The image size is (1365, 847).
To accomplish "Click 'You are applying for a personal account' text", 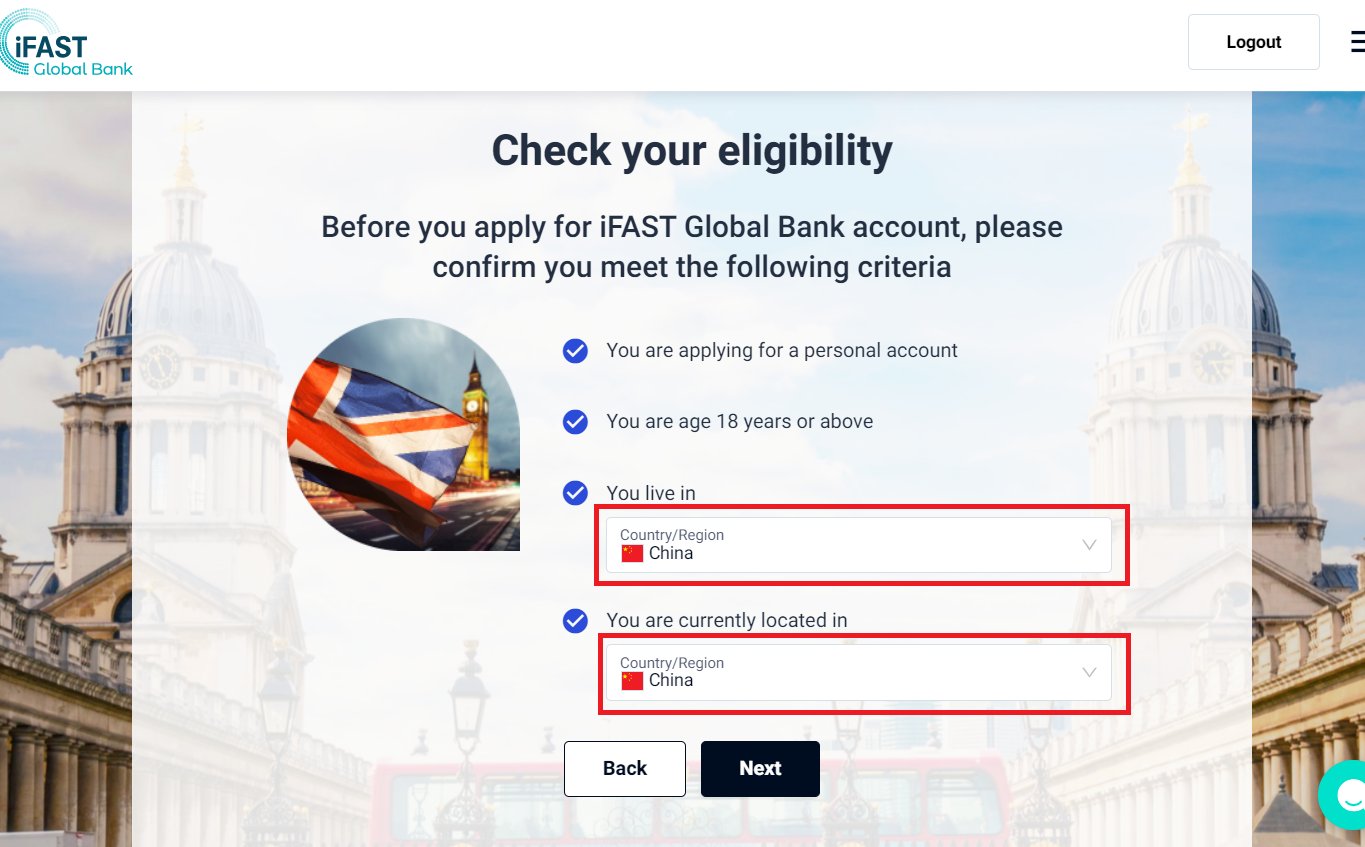I will (x=782, y=351).
